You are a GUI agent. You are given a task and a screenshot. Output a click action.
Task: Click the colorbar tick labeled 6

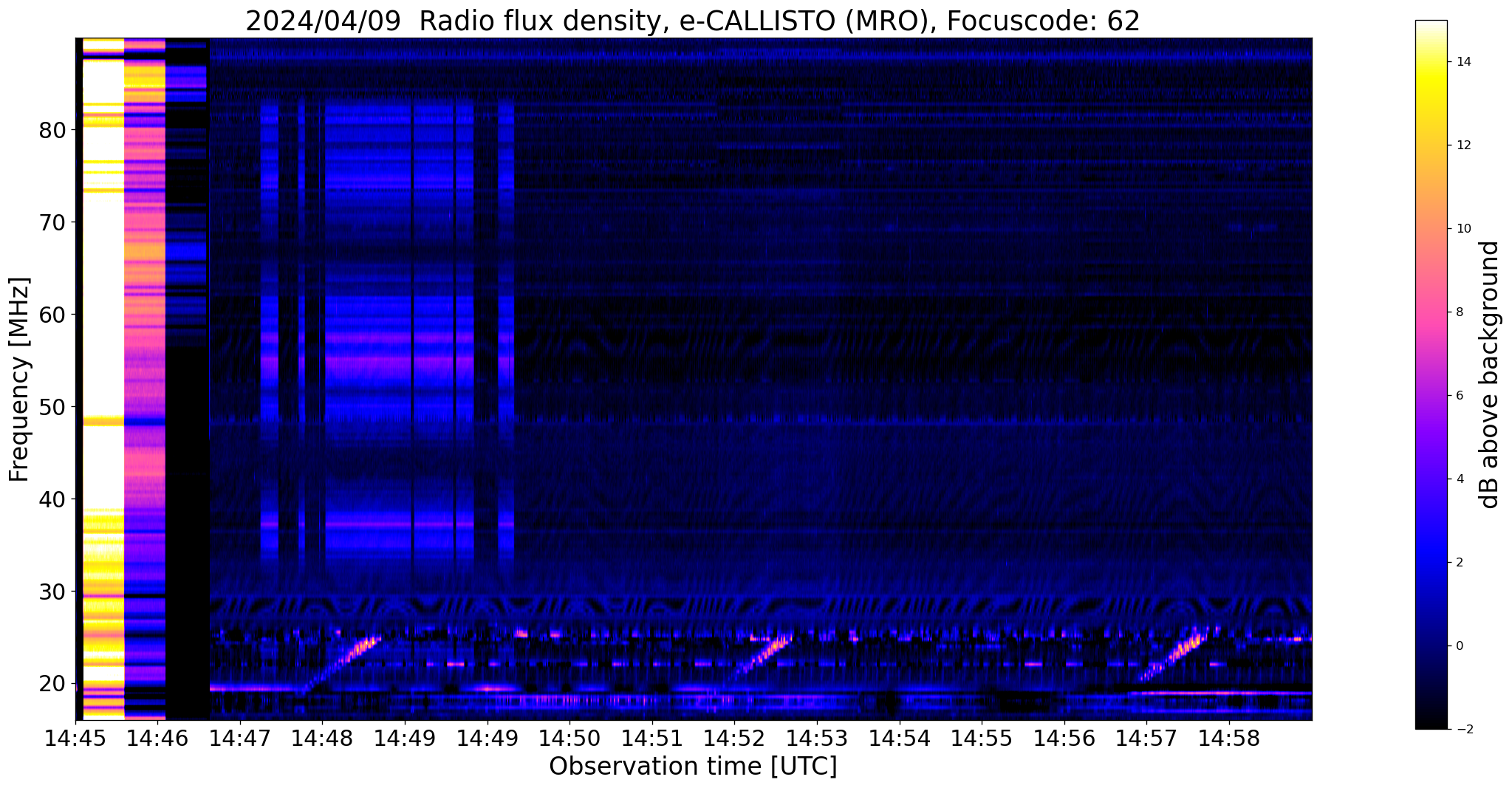[x=1460, y=396]
